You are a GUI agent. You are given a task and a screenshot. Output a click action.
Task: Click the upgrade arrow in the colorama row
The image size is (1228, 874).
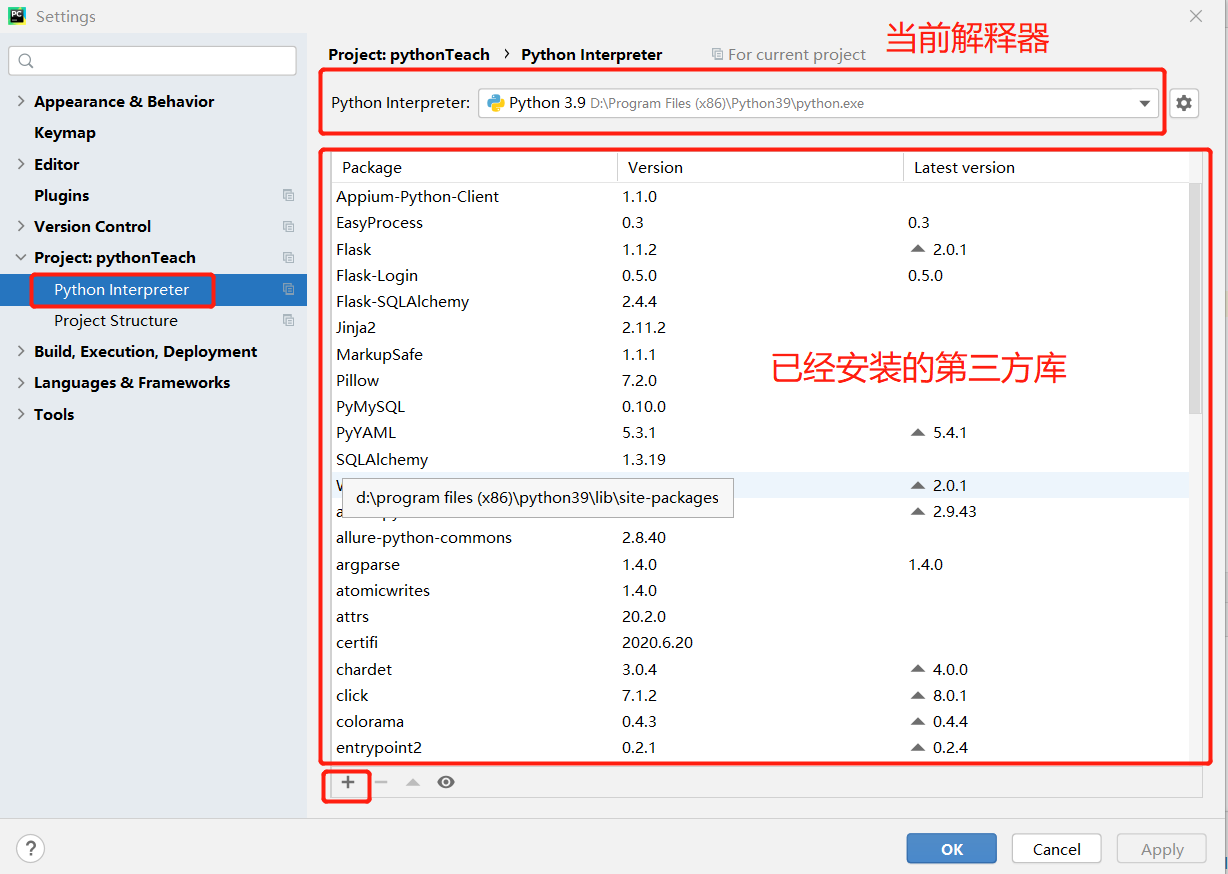pos(918,721)
